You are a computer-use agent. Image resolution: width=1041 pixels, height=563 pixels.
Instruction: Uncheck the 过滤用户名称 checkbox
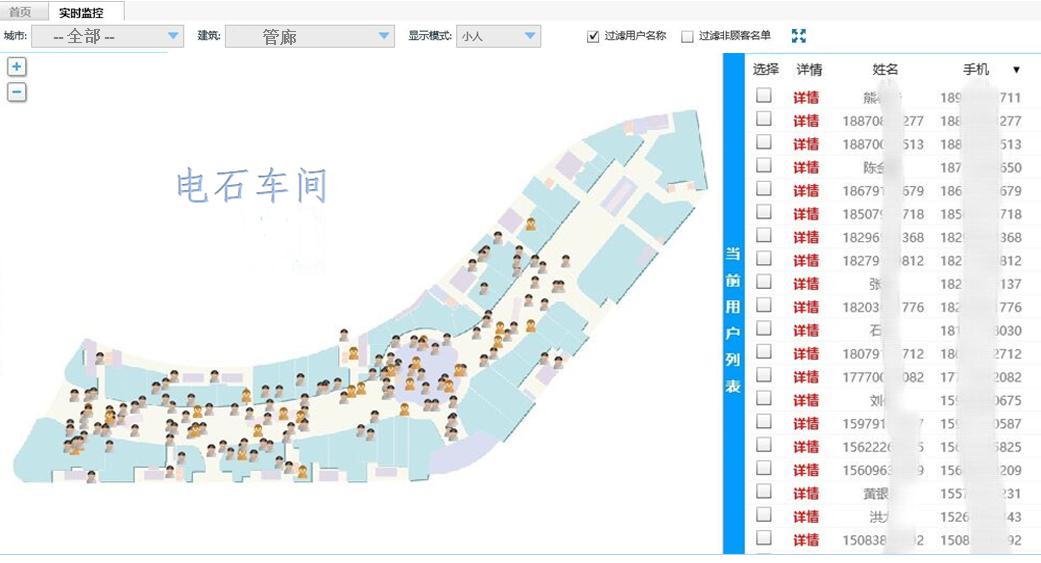(593, 36)
